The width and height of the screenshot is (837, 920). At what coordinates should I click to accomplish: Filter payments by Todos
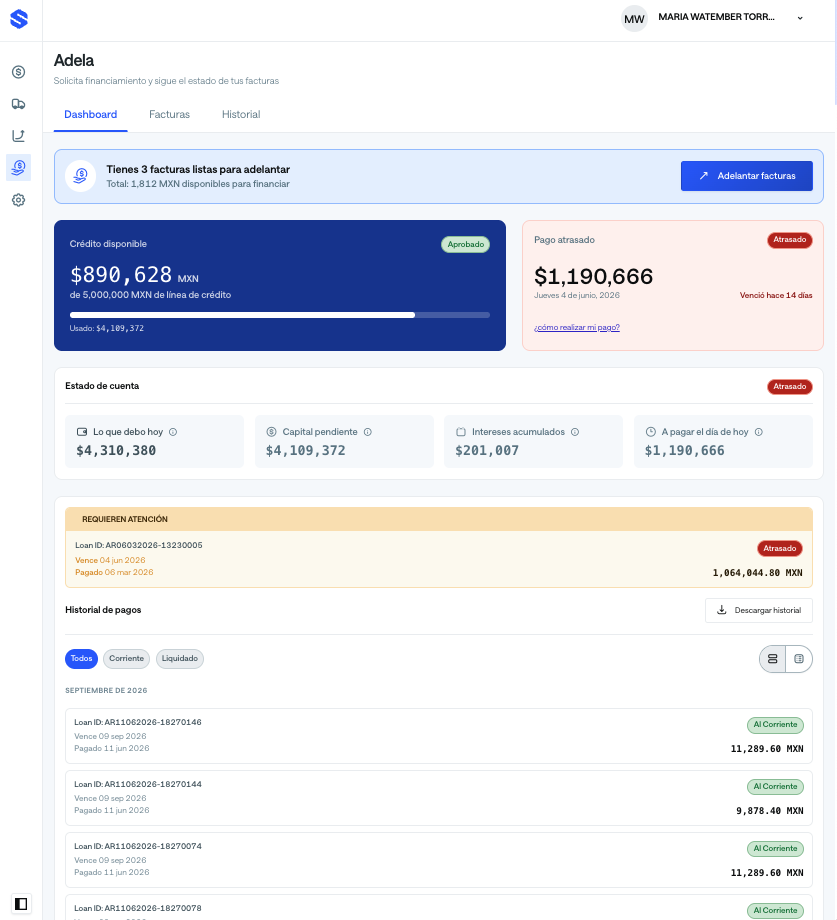click(82, 659)
